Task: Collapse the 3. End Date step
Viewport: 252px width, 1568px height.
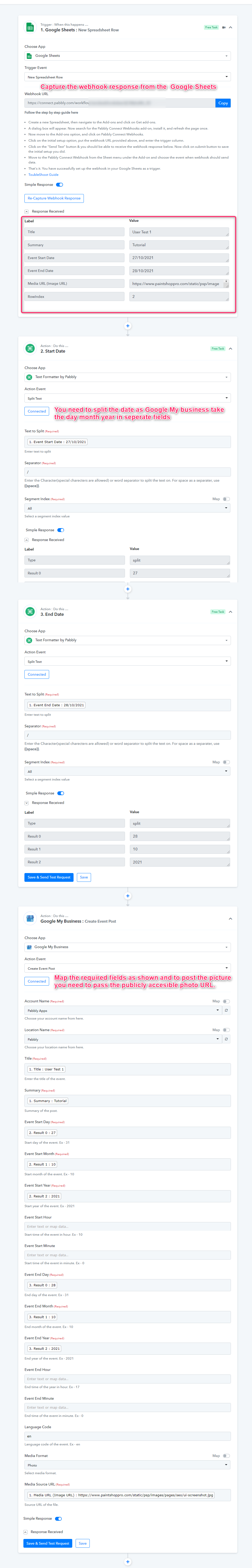Action: tap(231, 612)
